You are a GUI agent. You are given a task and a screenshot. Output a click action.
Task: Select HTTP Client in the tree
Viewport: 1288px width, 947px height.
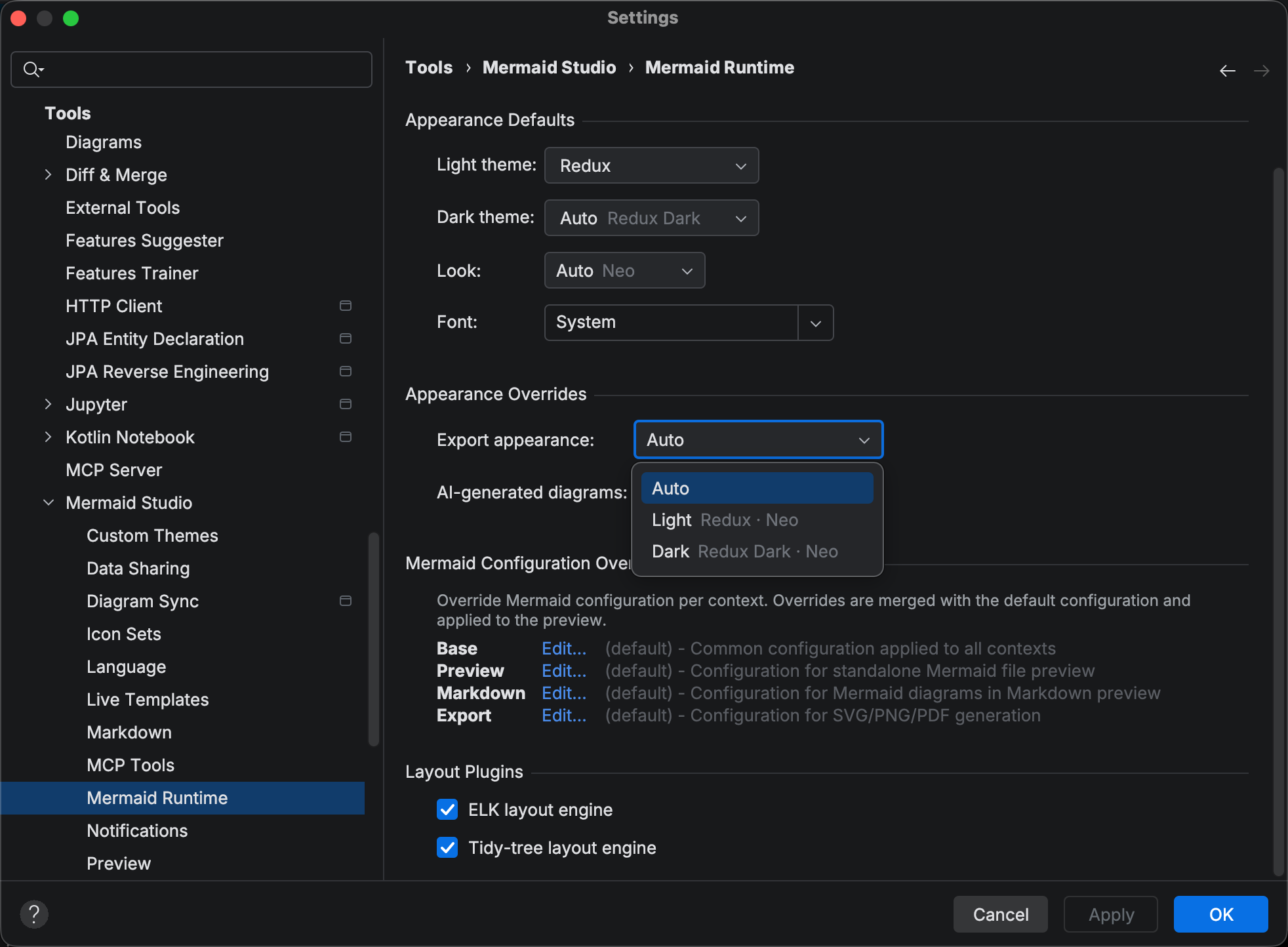click(x=114, y=306)
